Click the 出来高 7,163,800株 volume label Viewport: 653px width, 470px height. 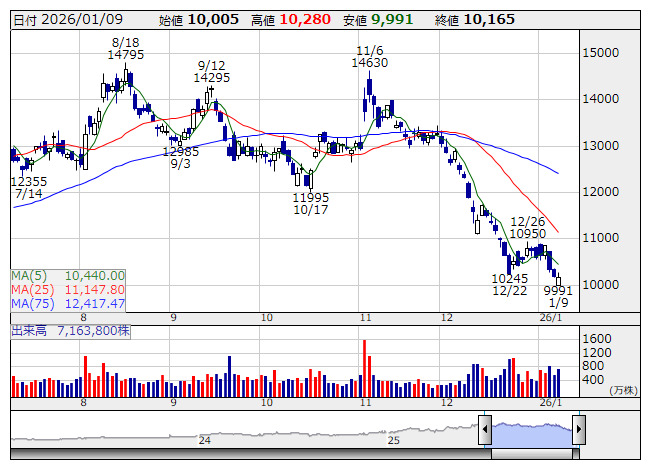point(70,331)
